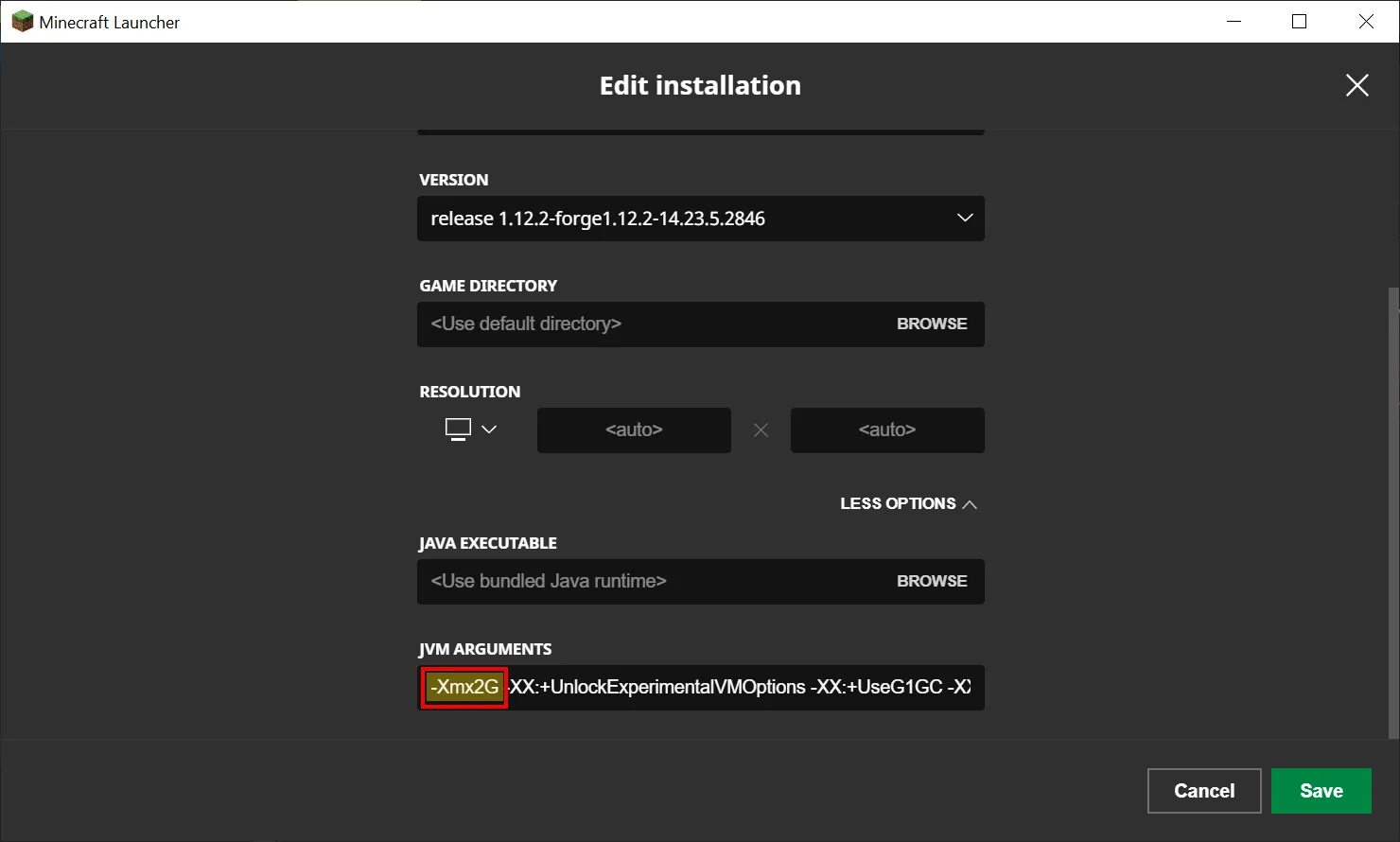
Task: Click the JVM Arguments label
Action: [x=485, y=649]
